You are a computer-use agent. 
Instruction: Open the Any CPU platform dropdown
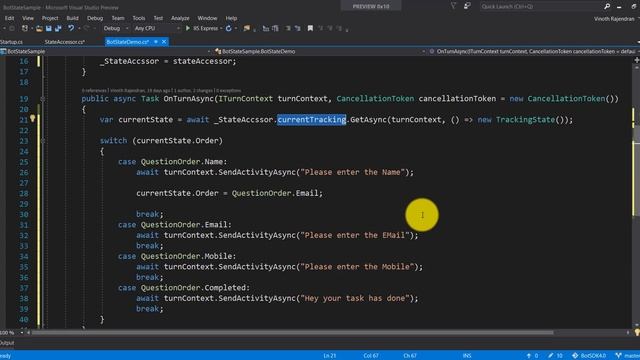(157, 28)
